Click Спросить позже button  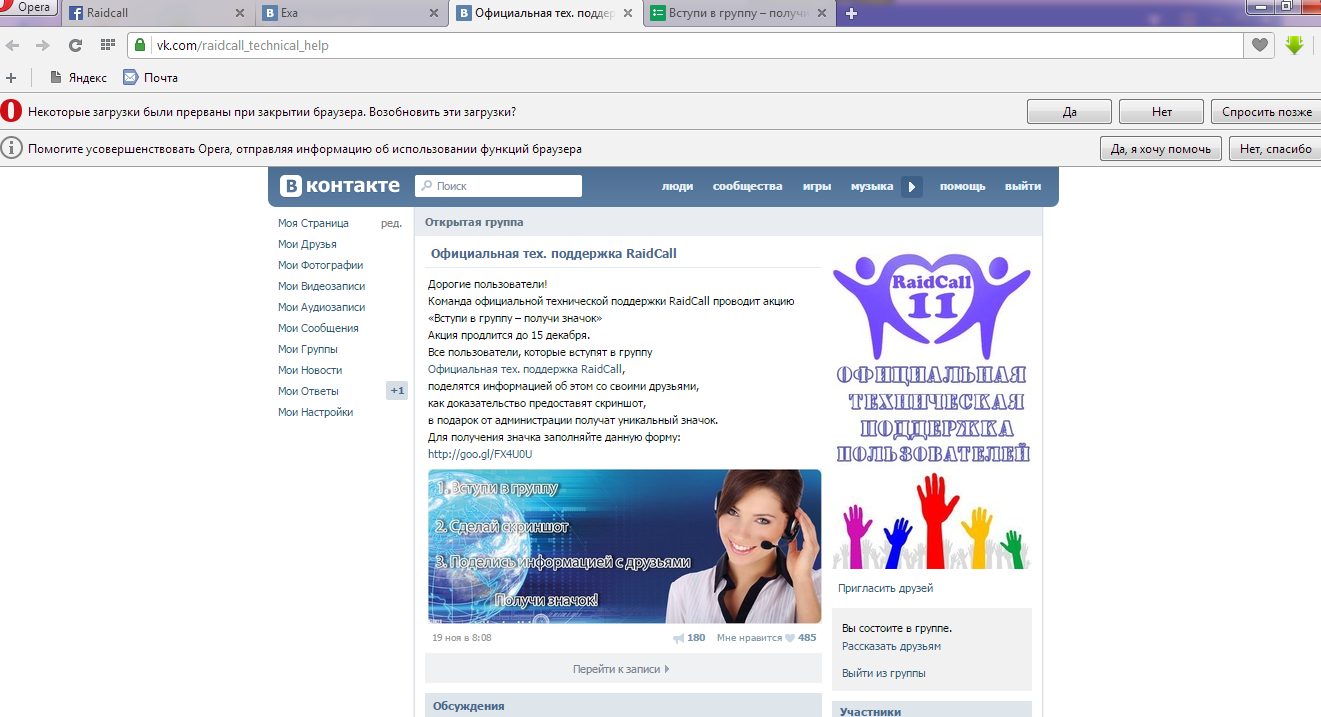click(1266, 112)
